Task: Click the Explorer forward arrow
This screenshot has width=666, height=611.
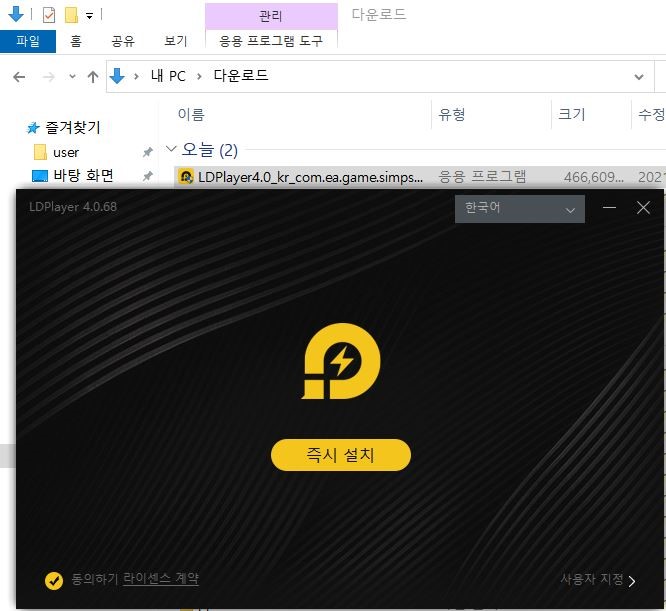Action: coord(49,77)
